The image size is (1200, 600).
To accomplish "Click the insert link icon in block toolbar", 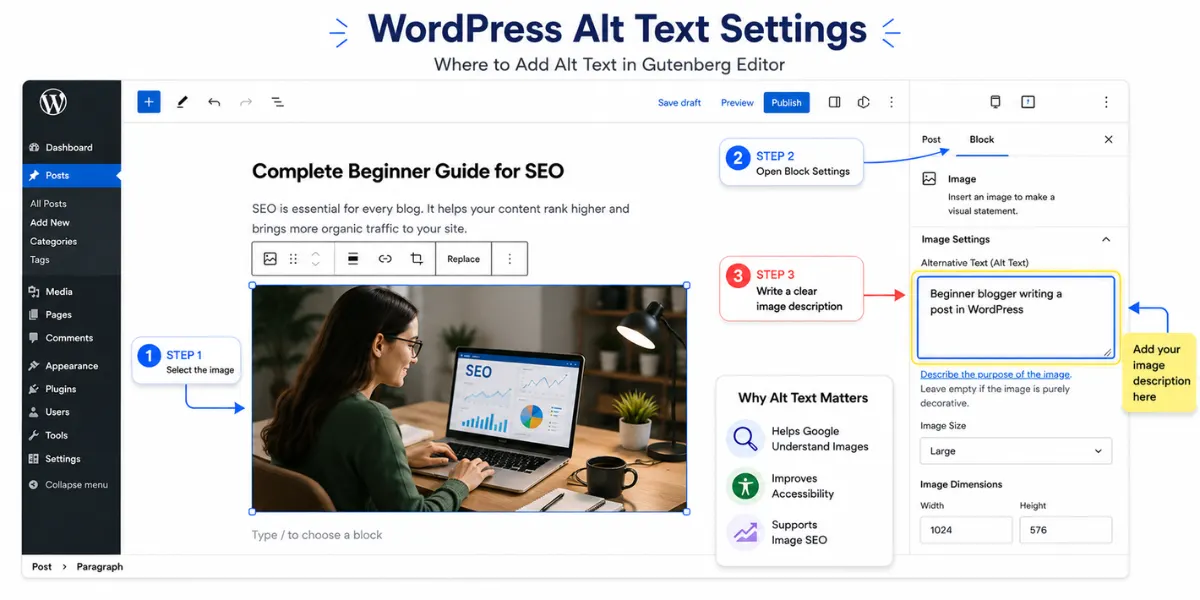I will pyautogui.click(x=385, y=259).
